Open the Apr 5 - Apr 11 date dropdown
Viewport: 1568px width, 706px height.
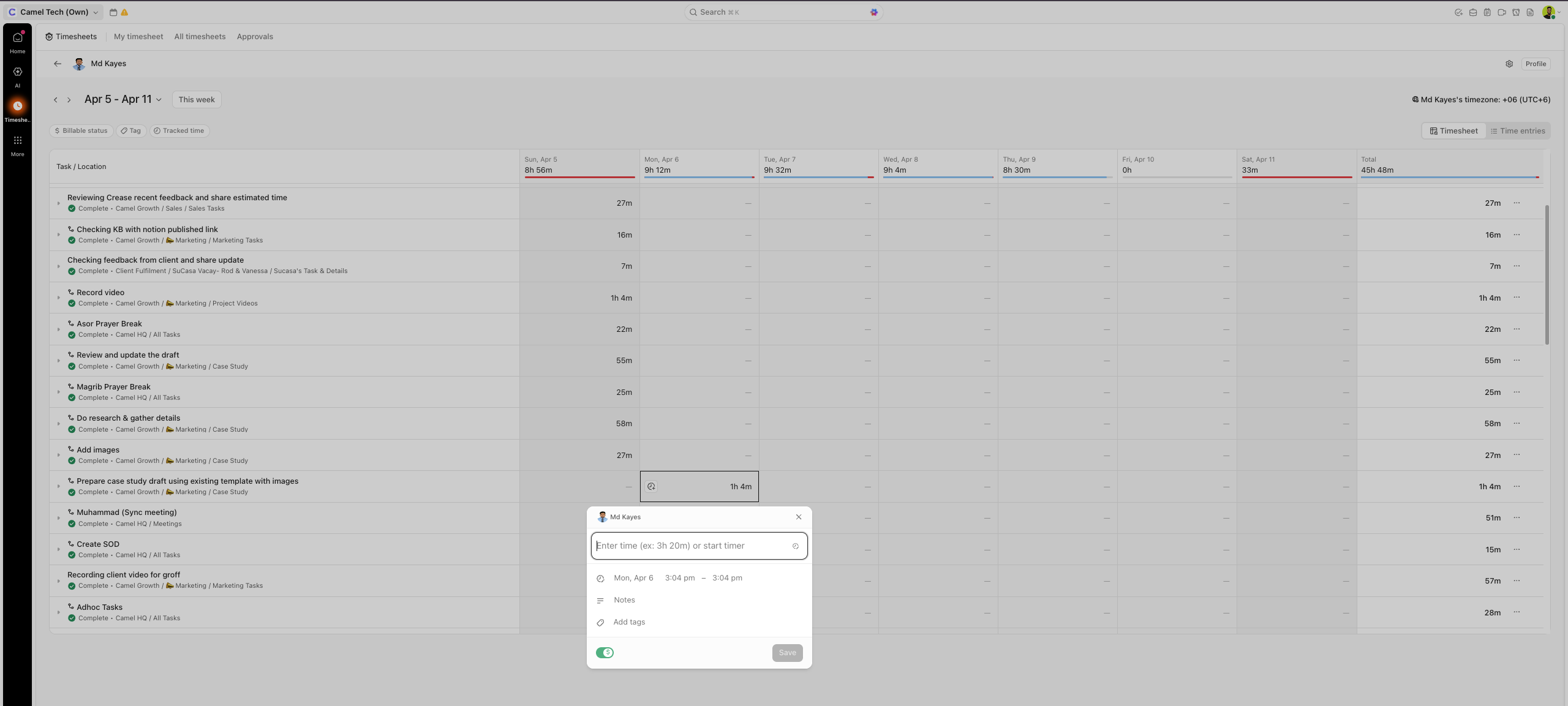tap(123, 99)
